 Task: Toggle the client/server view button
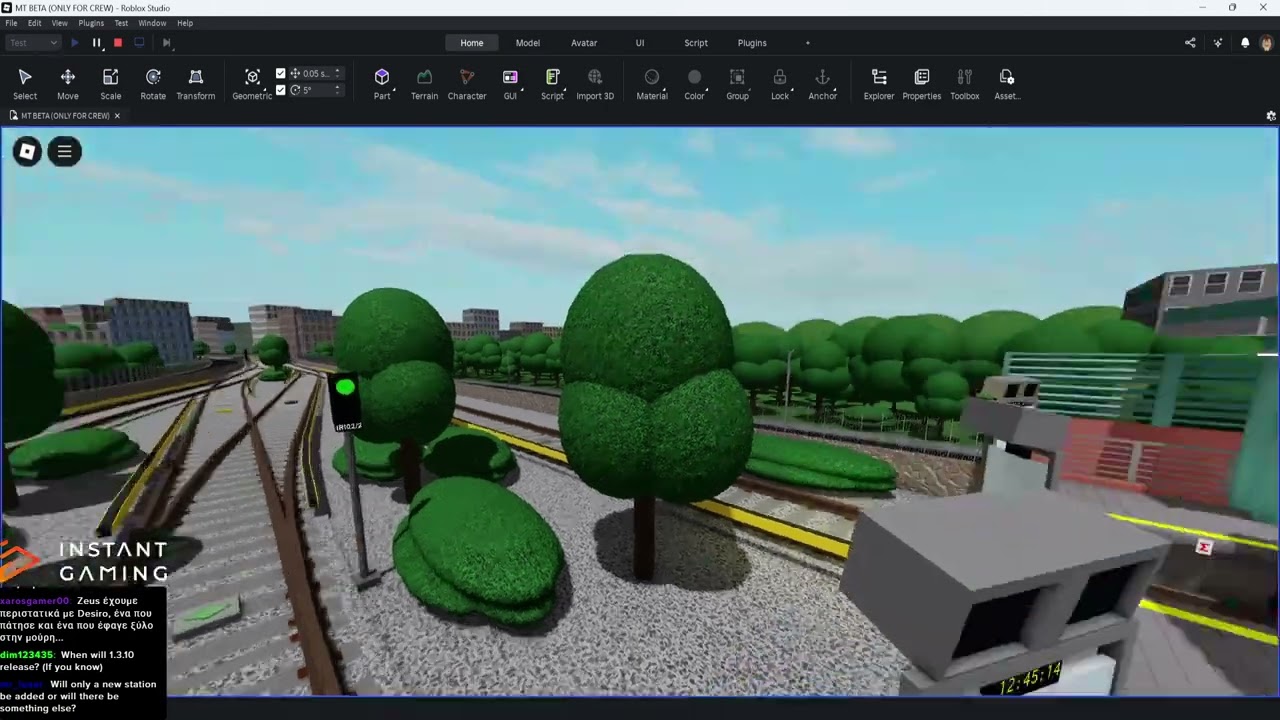coord(139,43)
